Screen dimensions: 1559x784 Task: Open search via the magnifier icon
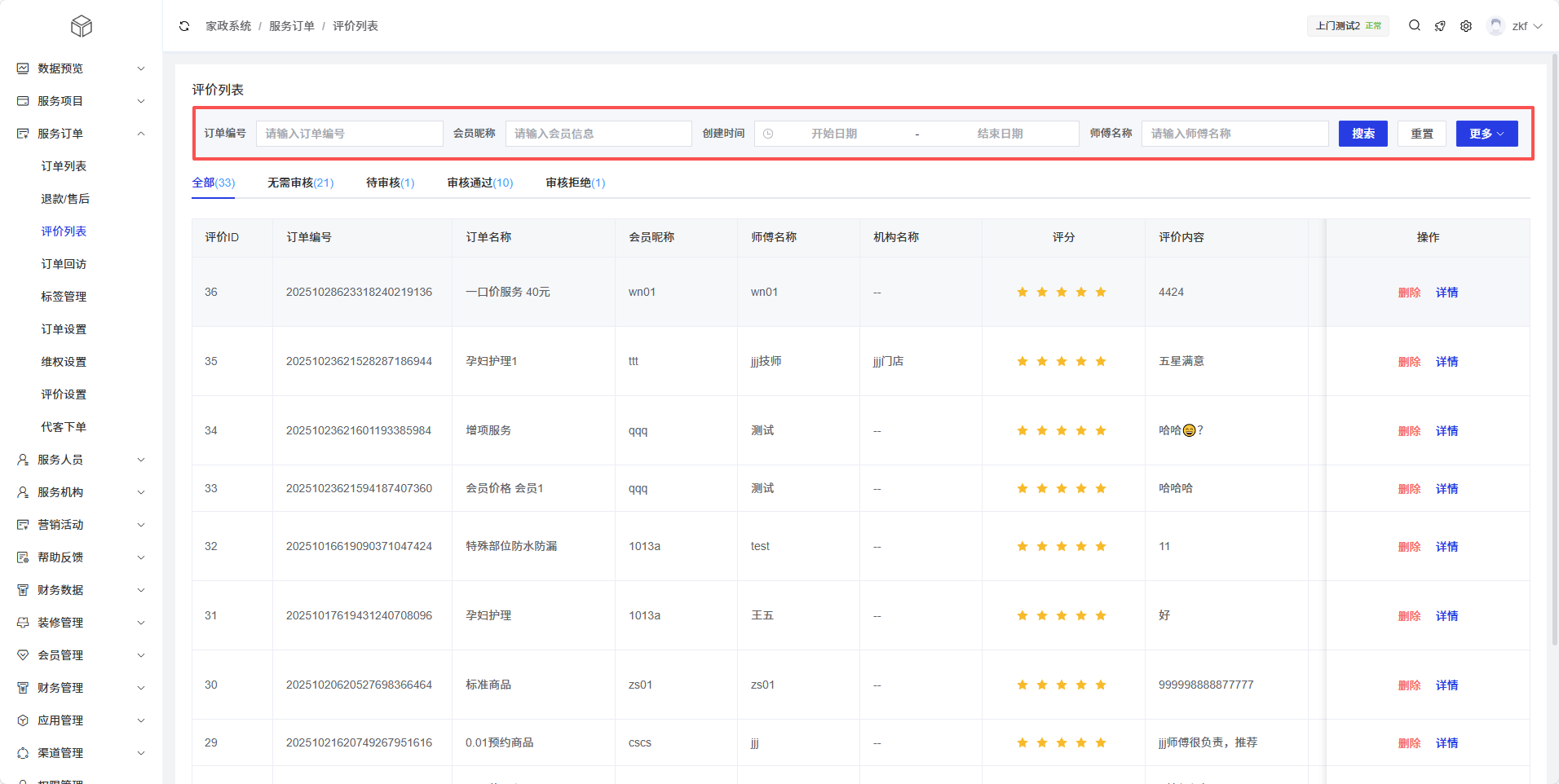[1415, 26]
